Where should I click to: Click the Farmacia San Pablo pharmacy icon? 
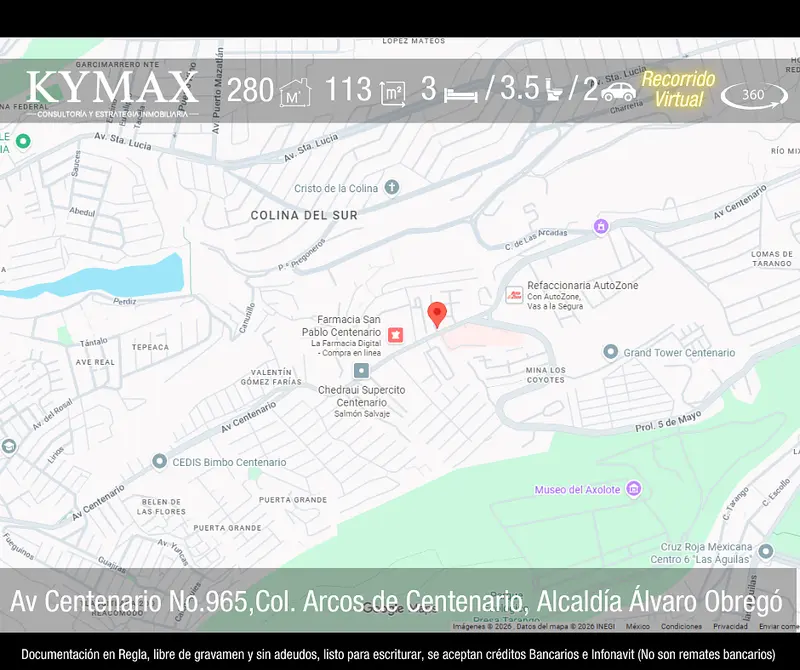pyautogui.click(x=395, y=335)
